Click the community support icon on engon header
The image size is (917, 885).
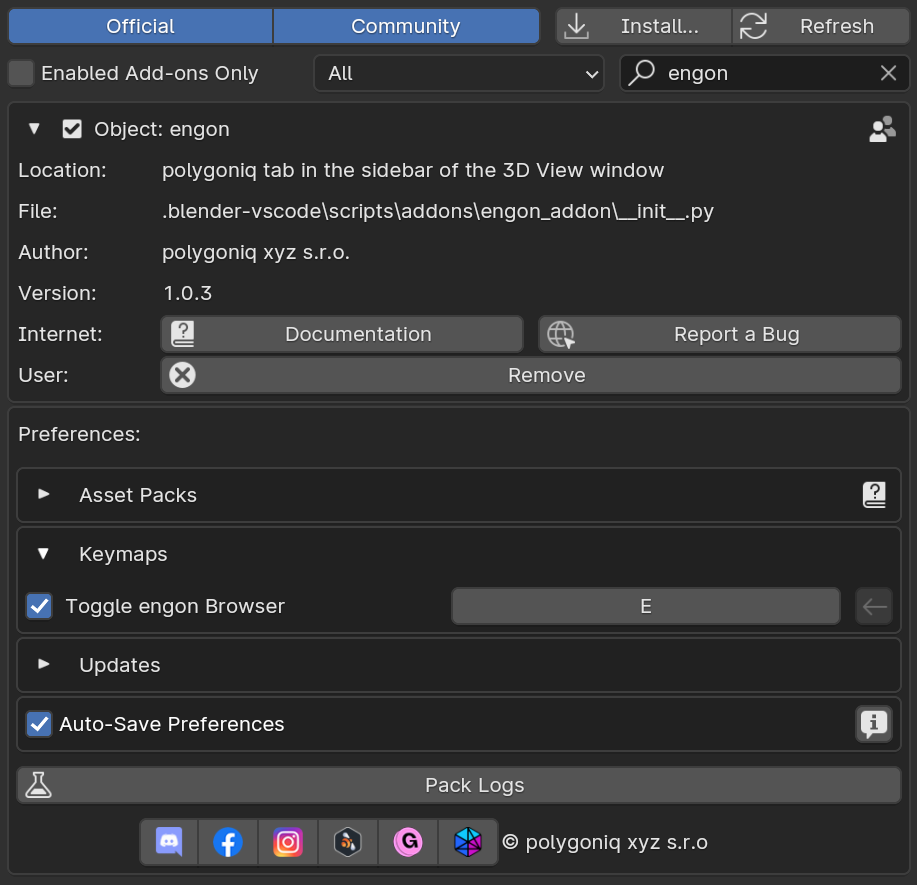click(881, 129)
